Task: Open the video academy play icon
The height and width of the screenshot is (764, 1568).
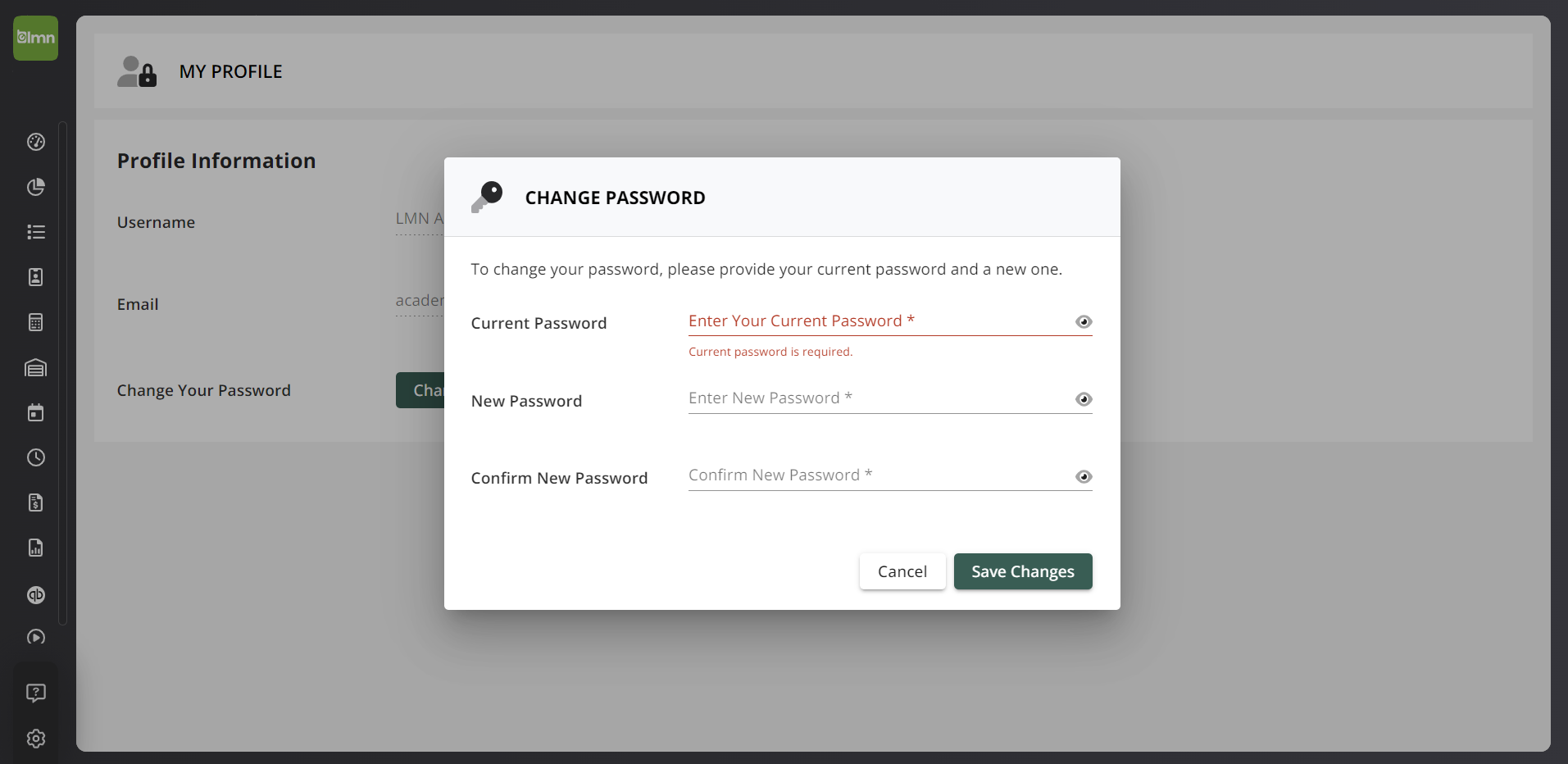Action: click(35, 637)
